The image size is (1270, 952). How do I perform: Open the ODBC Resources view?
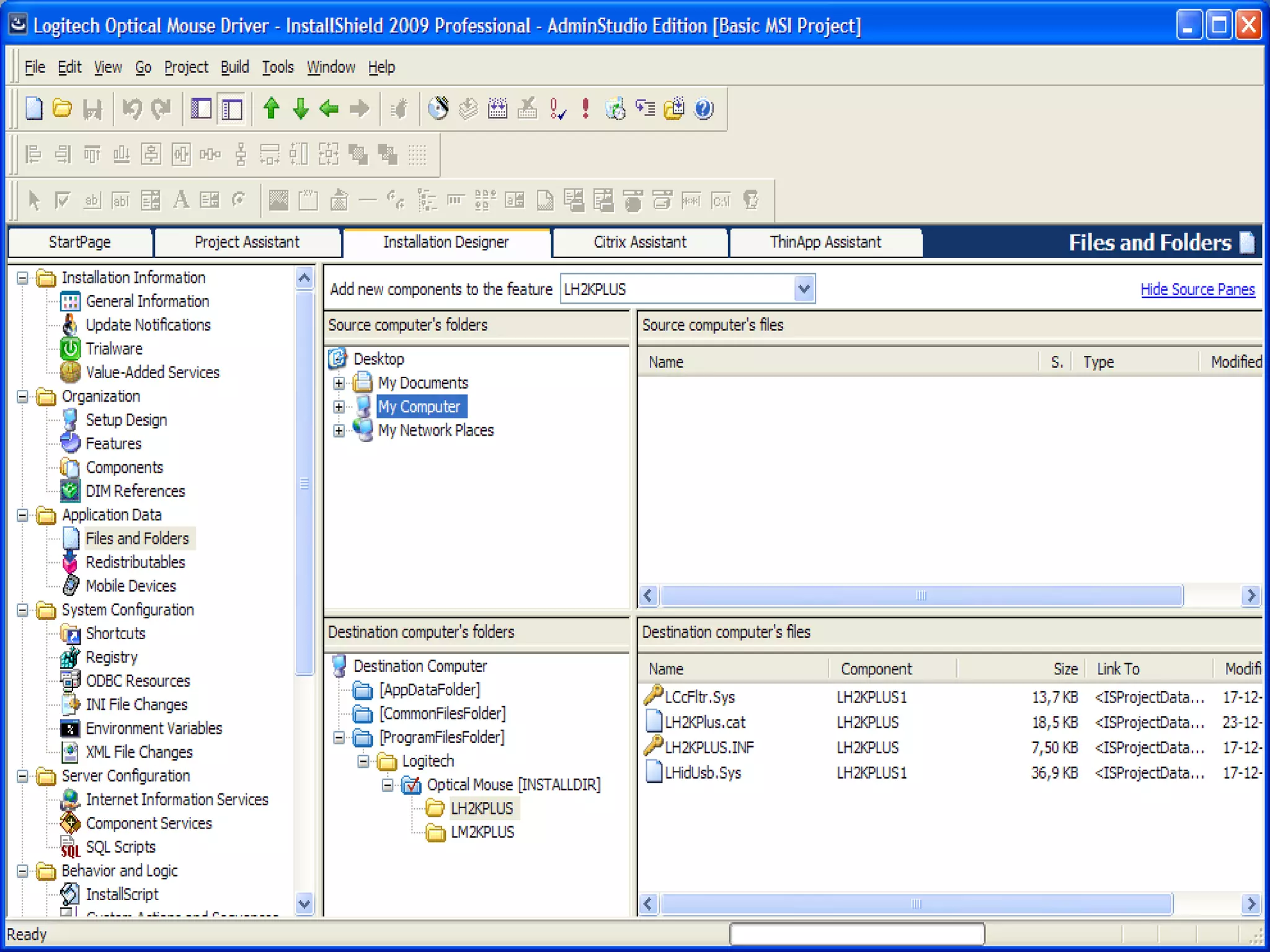tap(138, 681)
